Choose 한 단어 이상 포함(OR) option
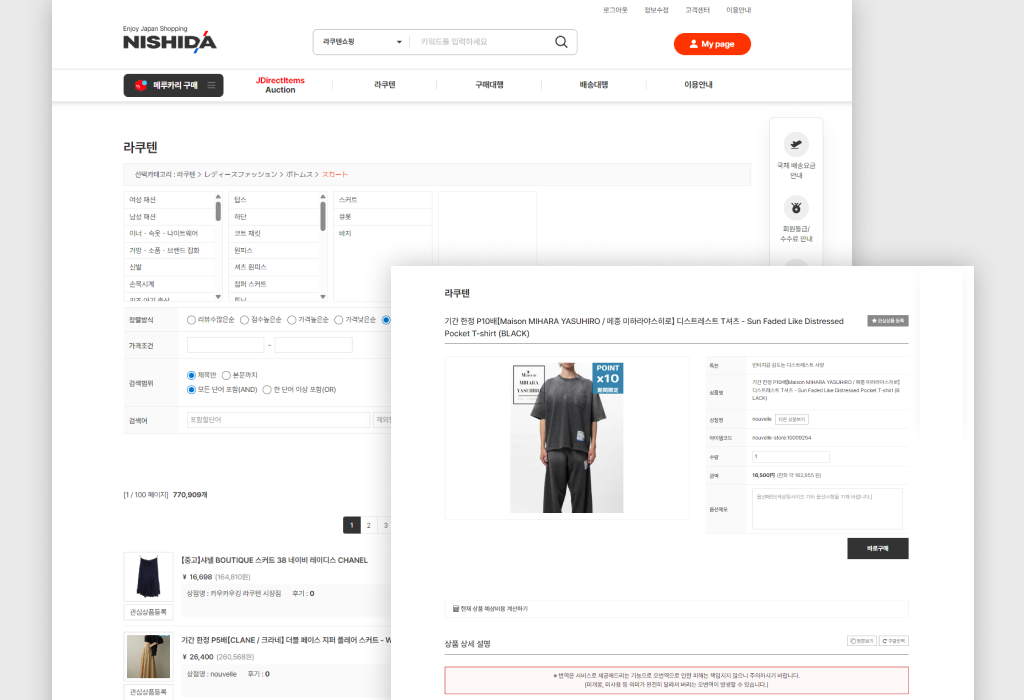 click(267, 389)
